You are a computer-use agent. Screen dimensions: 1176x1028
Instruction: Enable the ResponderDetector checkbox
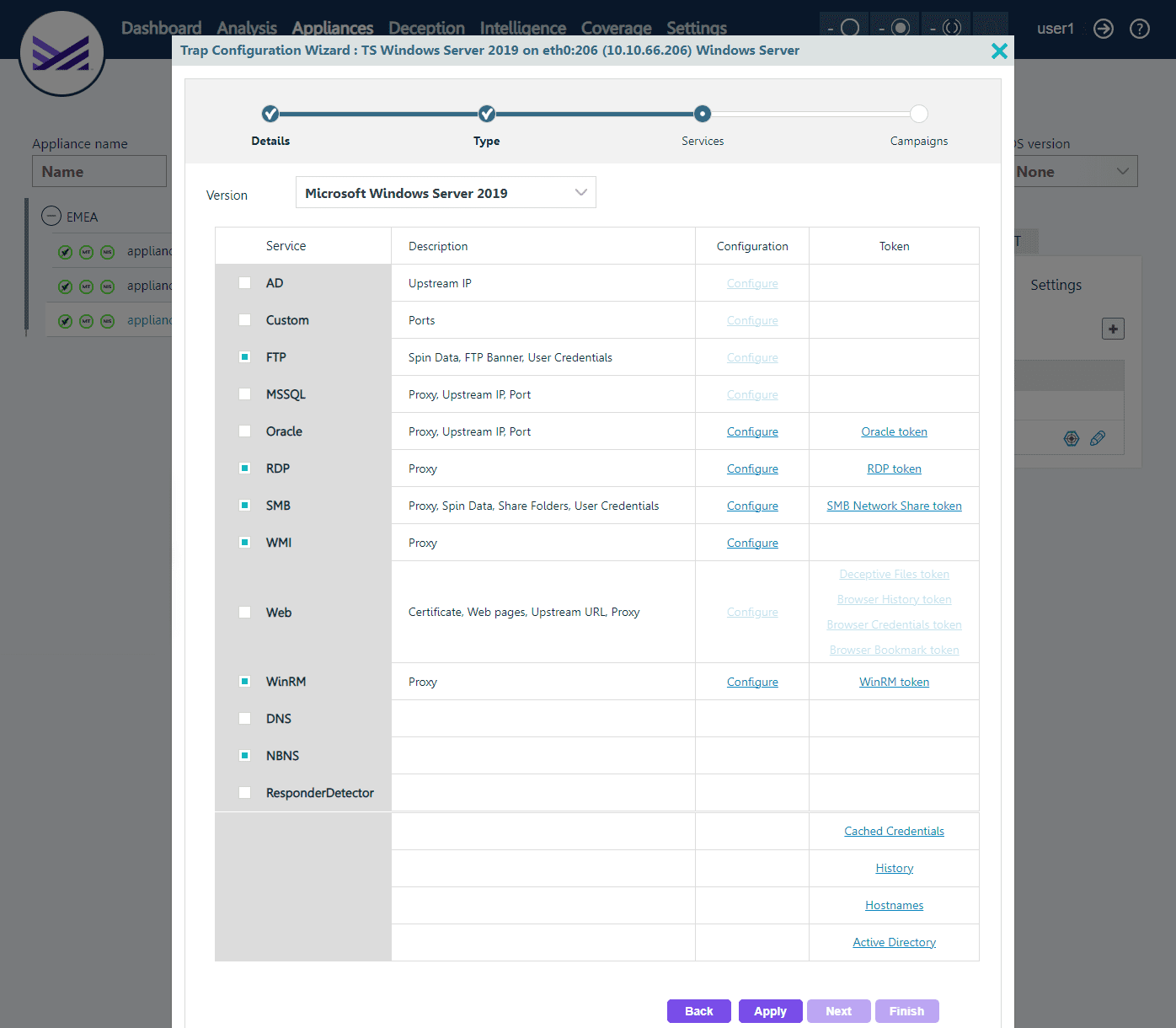[244, 793]
